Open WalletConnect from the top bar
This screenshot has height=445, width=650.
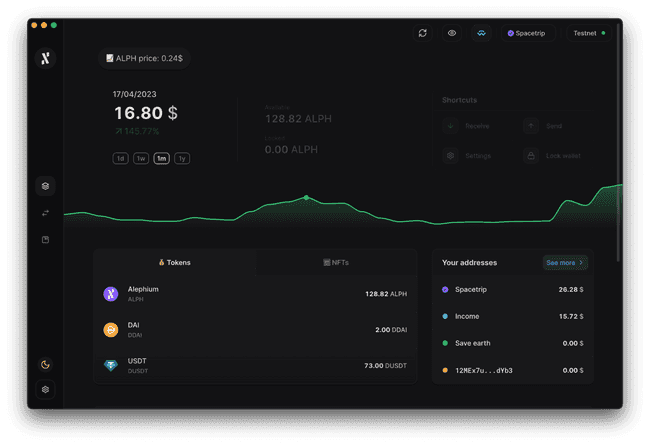(x=481, y=33)
